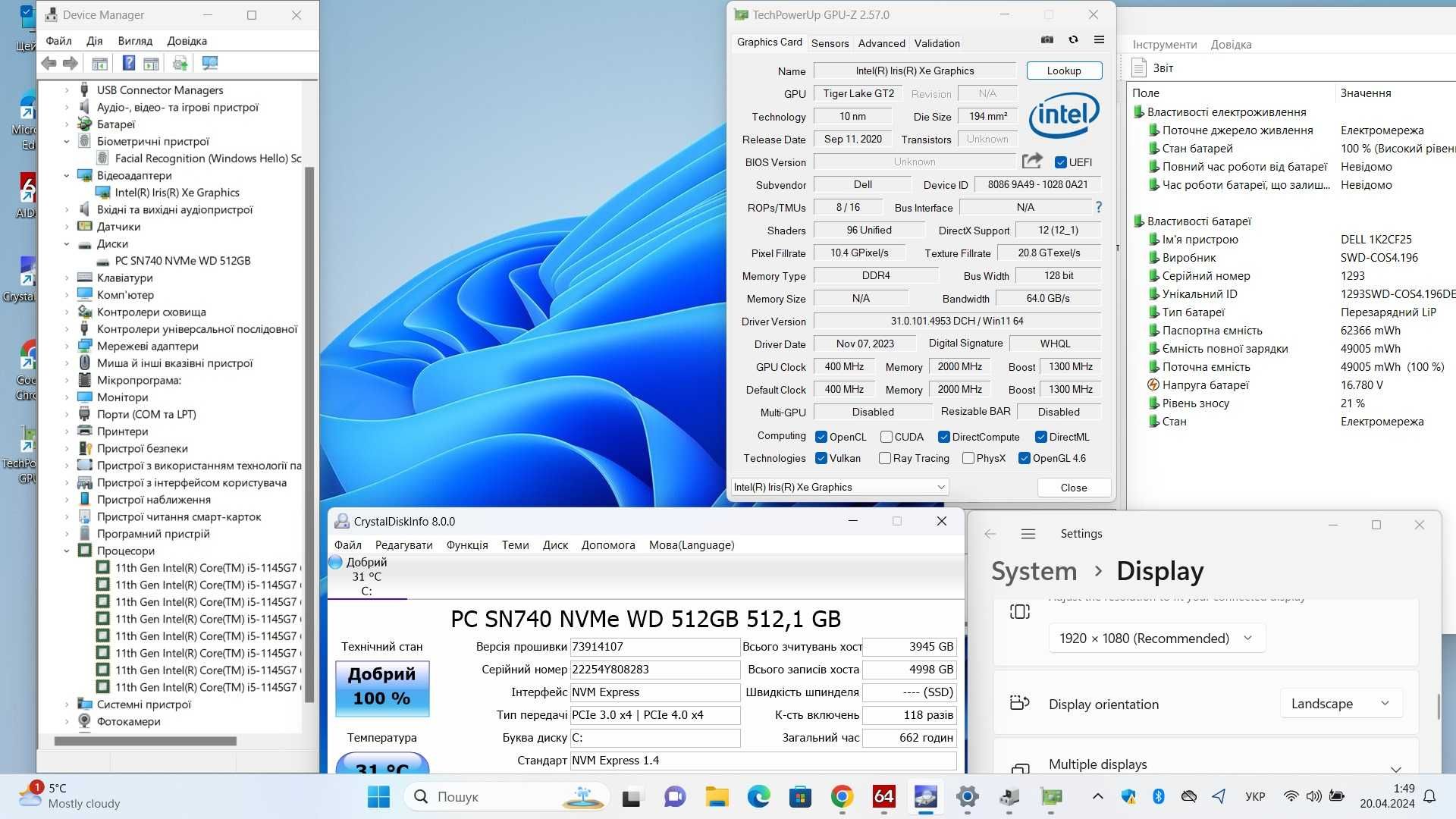Open AIDA64 from the taskbar
The height and width of the screenshot is (819, 1456).
coord(883,797)
